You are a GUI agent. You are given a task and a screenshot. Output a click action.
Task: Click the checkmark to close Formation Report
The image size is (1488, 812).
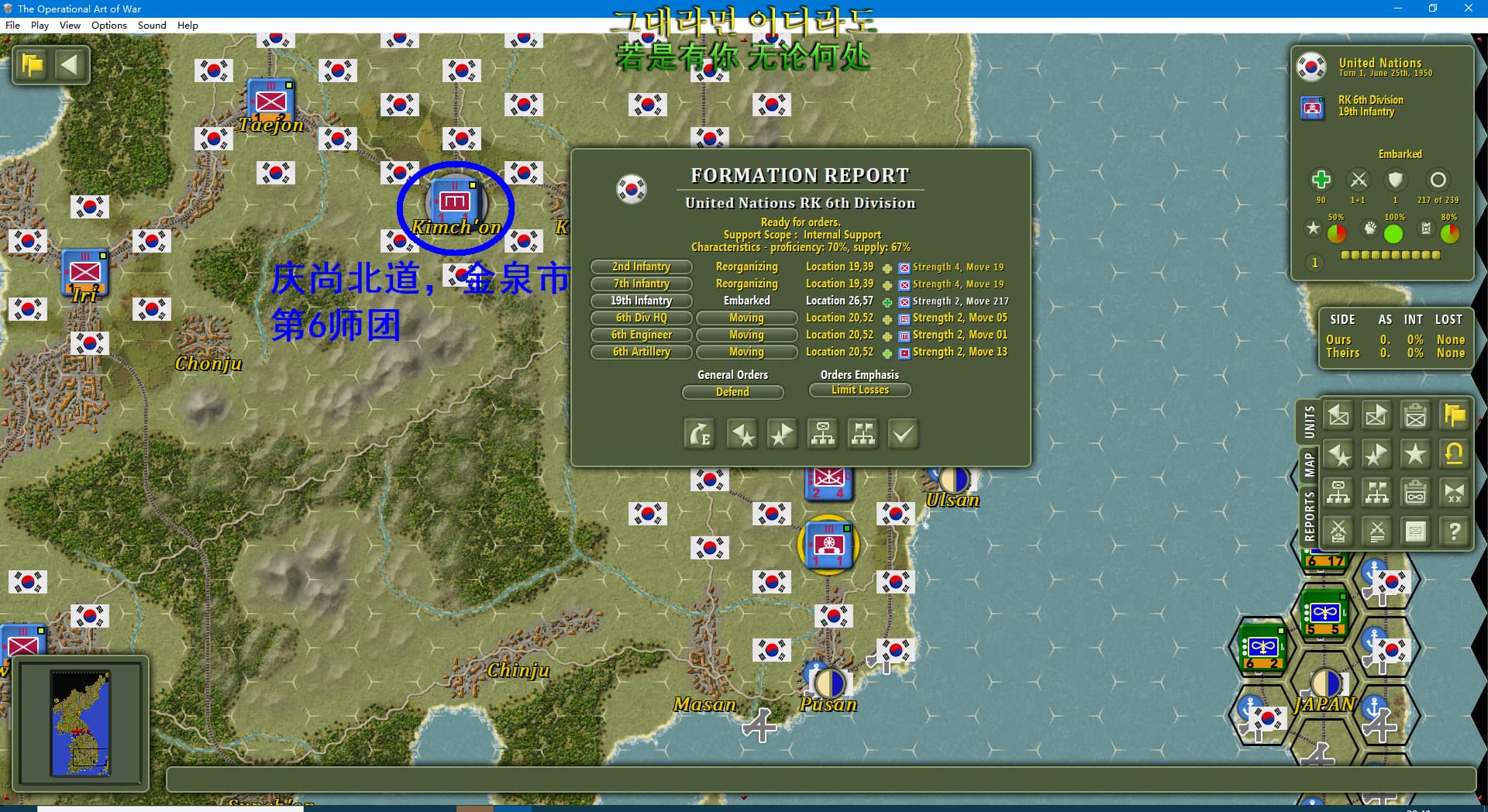pyautogui.click(x=903, y=434)
